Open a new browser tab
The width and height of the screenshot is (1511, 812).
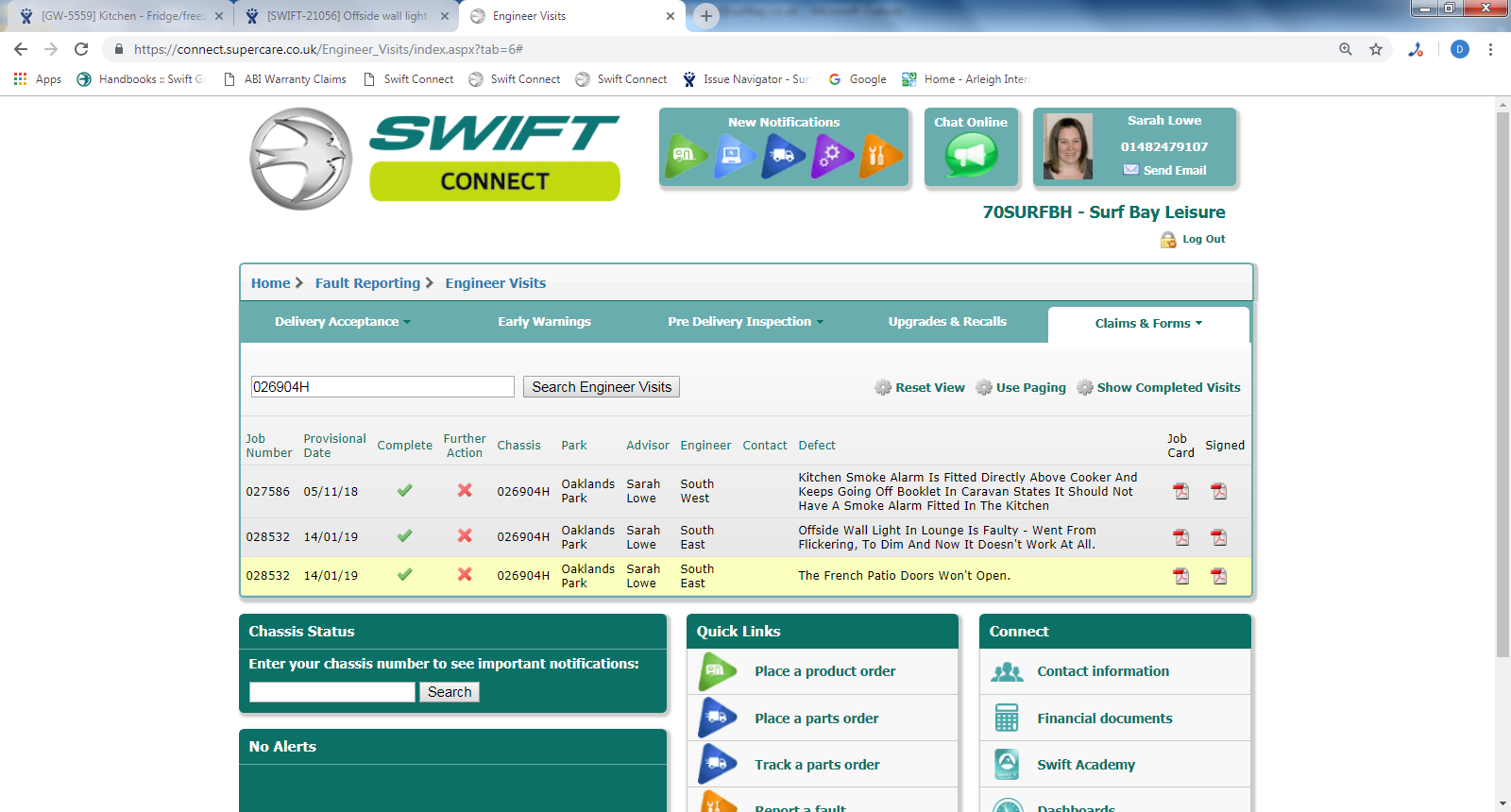pos(706,16)
